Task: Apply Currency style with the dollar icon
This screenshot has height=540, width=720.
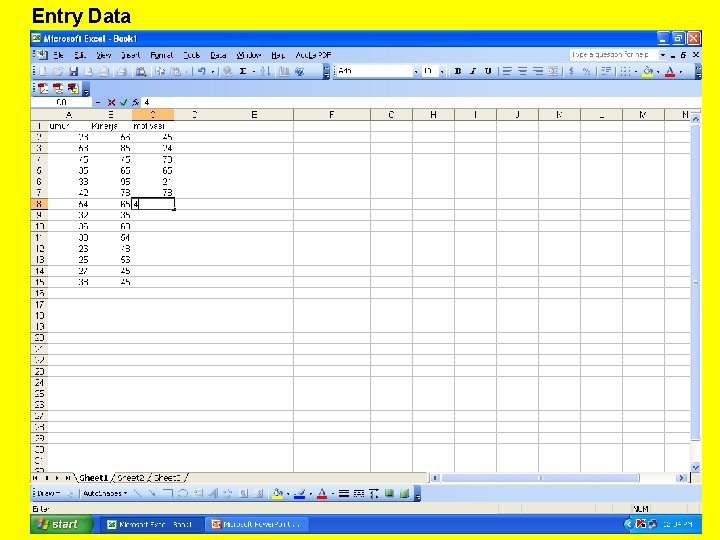Action: (x=572, y=72)
